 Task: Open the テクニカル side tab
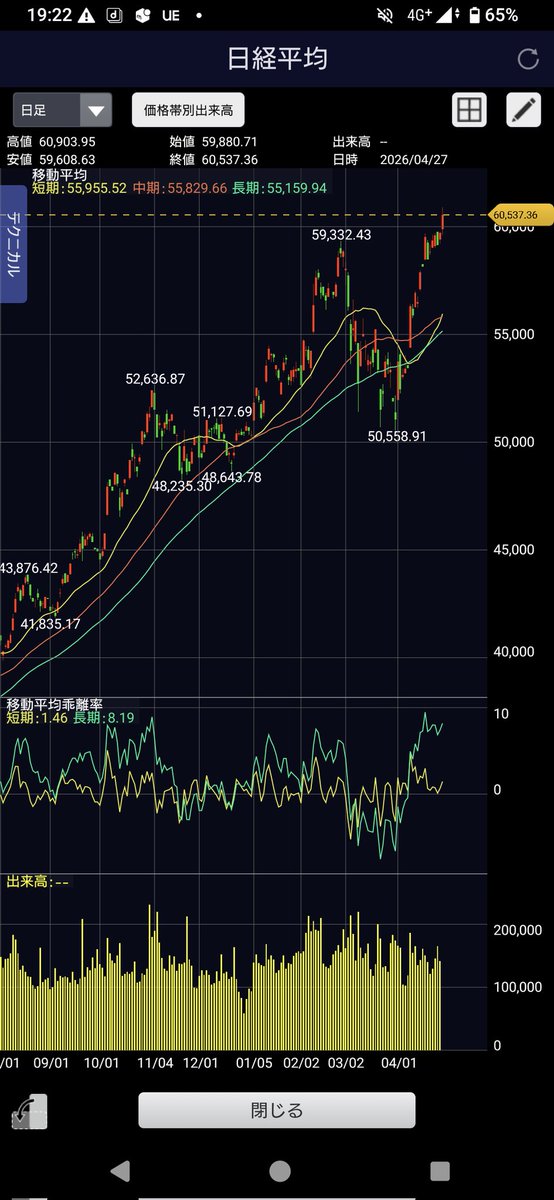tap(13, 243)
